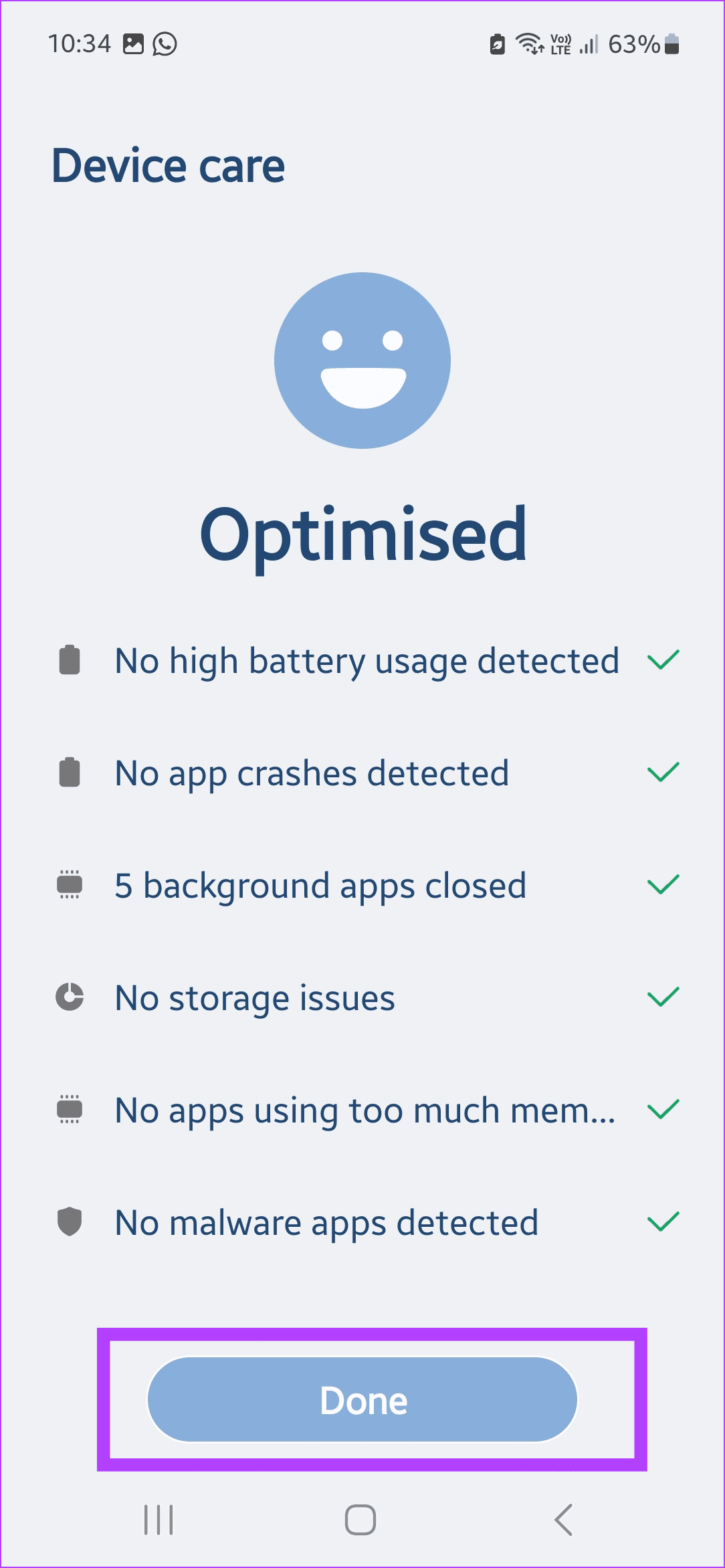725x1568 pixels.
Task: Select the 'No storage issues' entry
Action: [255, 998]
